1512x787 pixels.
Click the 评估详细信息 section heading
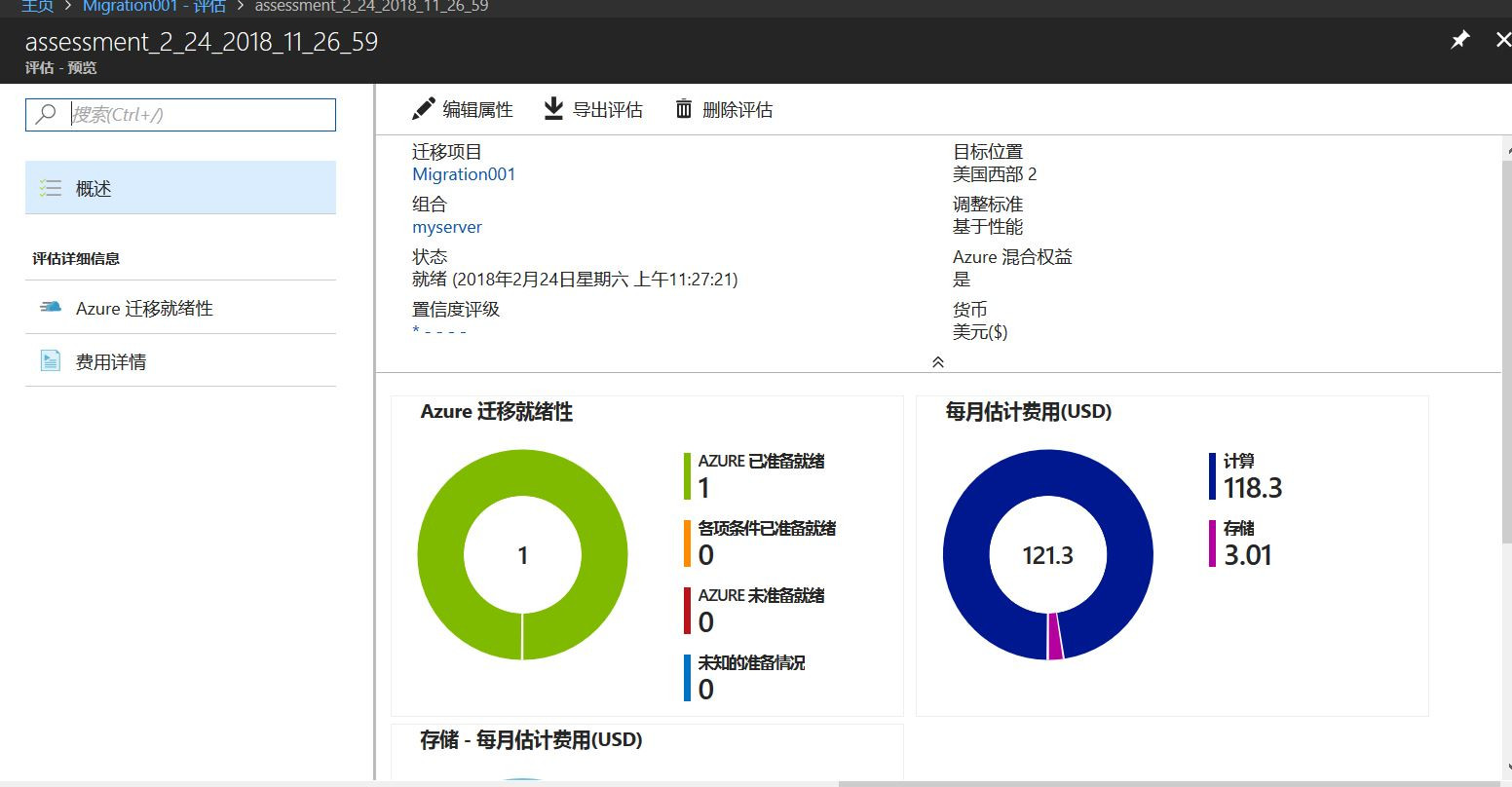coord(76,258)
